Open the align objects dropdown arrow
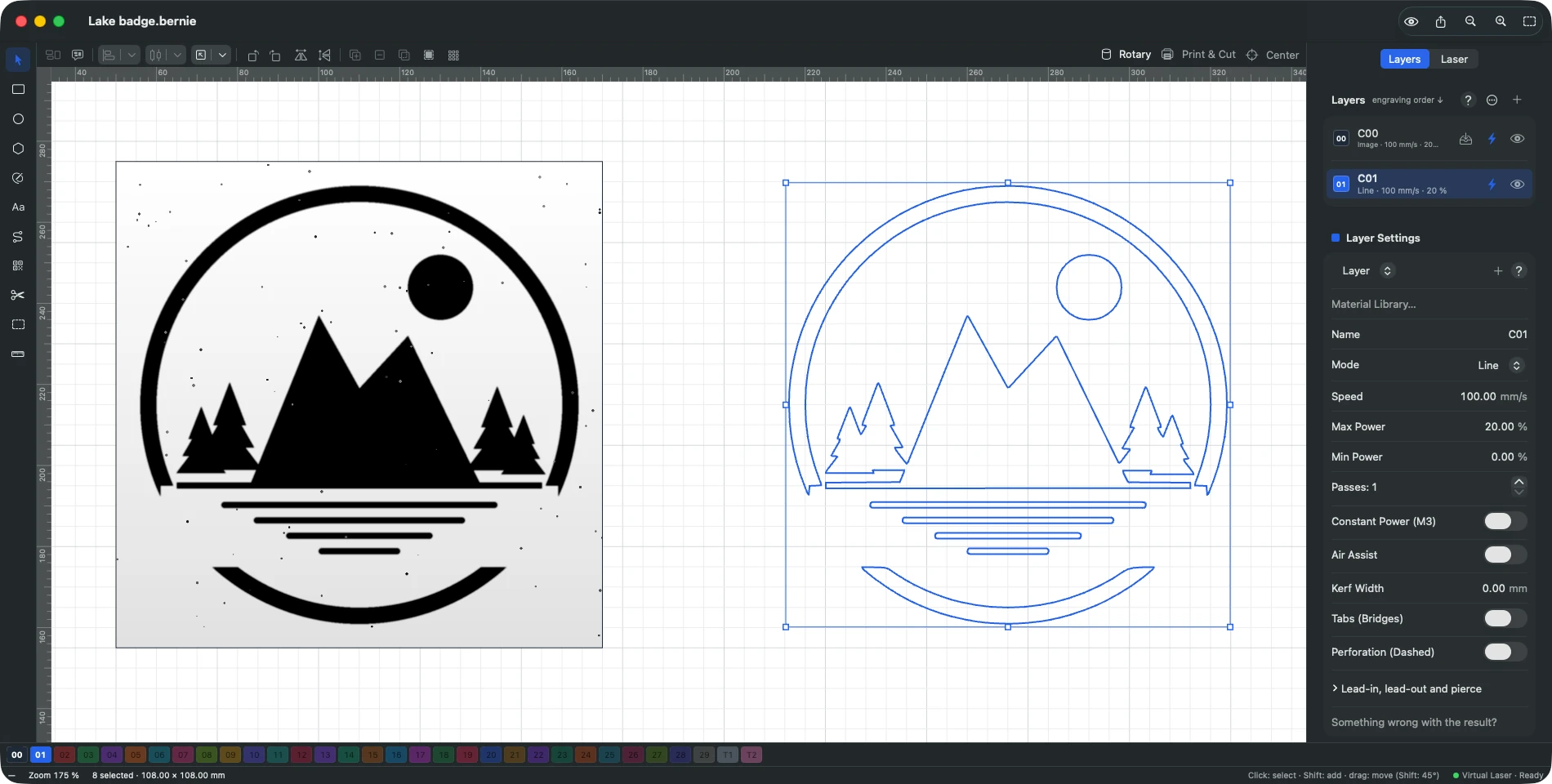The width and height of the screenshot is (1552, 784). (132, 55)
